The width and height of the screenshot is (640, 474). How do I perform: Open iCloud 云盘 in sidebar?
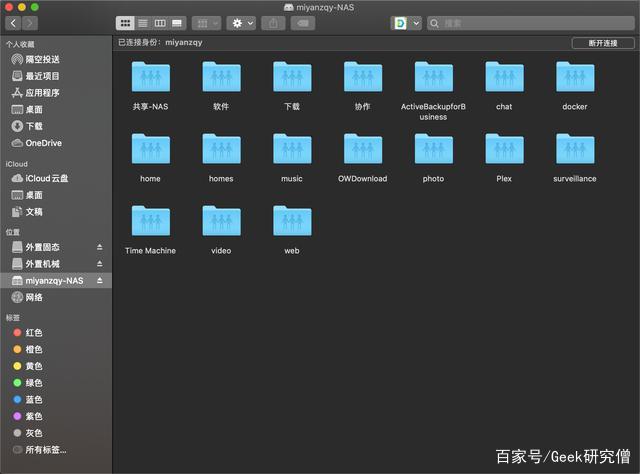(x=56, y=179)
